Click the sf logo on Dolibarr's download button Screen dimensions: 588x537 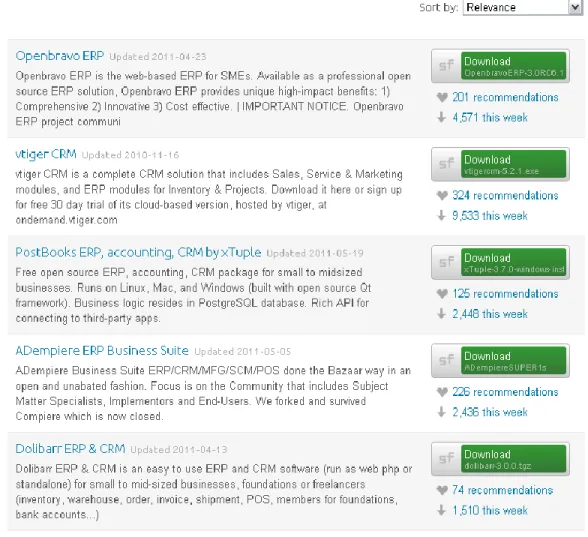(x=446, y=459)
